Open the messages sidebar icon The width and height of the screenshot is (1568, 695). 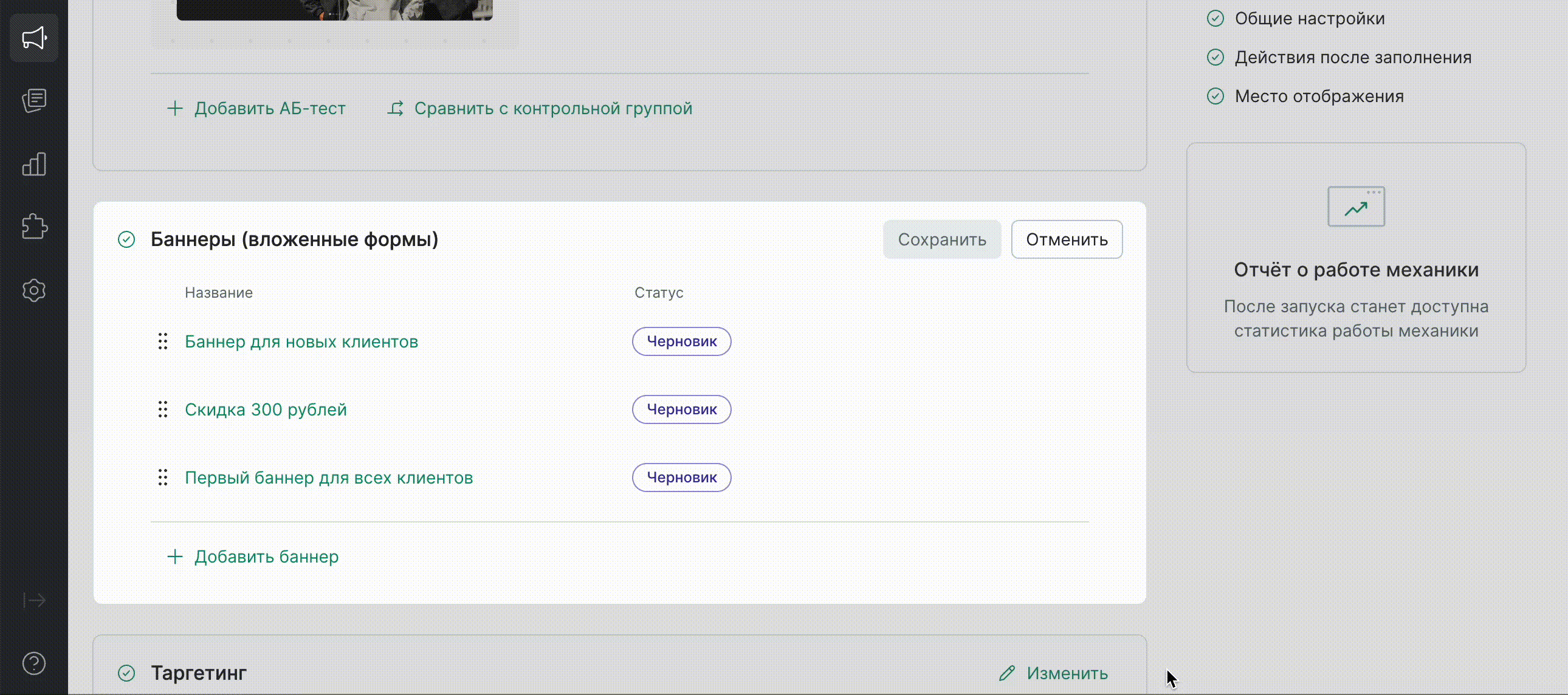[34, 100]
